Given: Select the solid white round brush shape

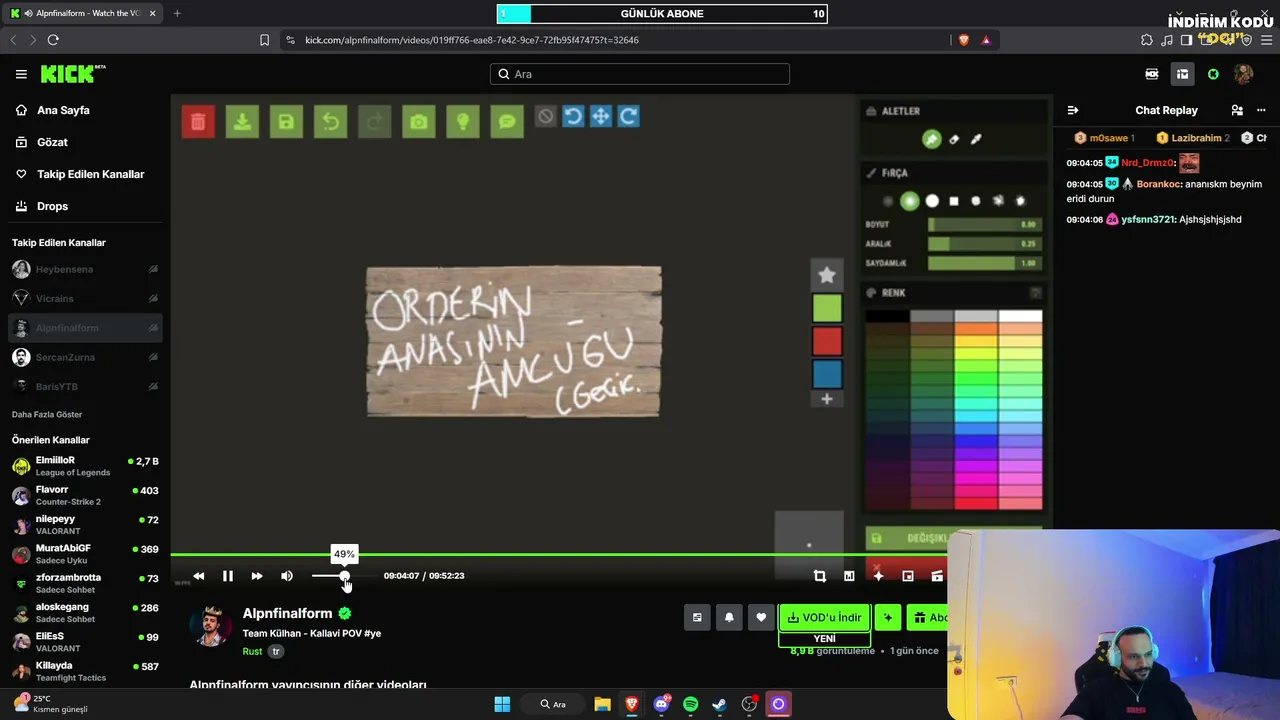Looking at the screenshot, I should [932, 201].
